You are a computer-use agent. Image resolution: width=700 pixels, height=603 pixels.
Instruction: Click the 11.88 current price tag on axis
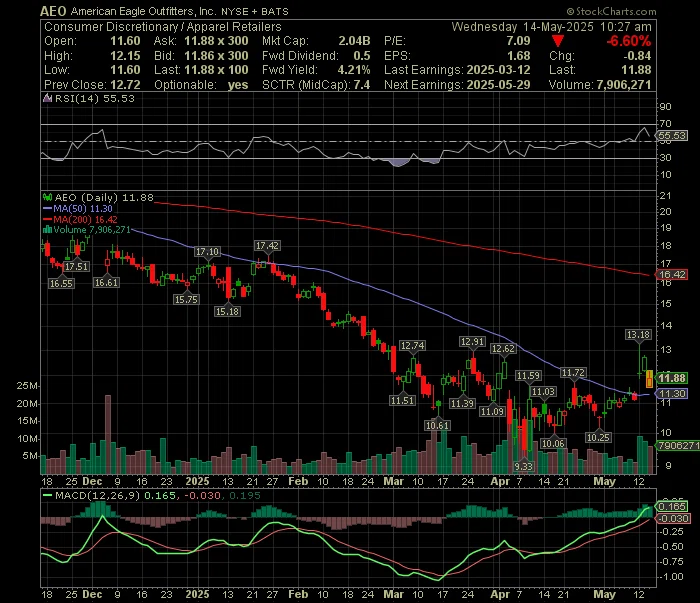click(x=671, y=378)
